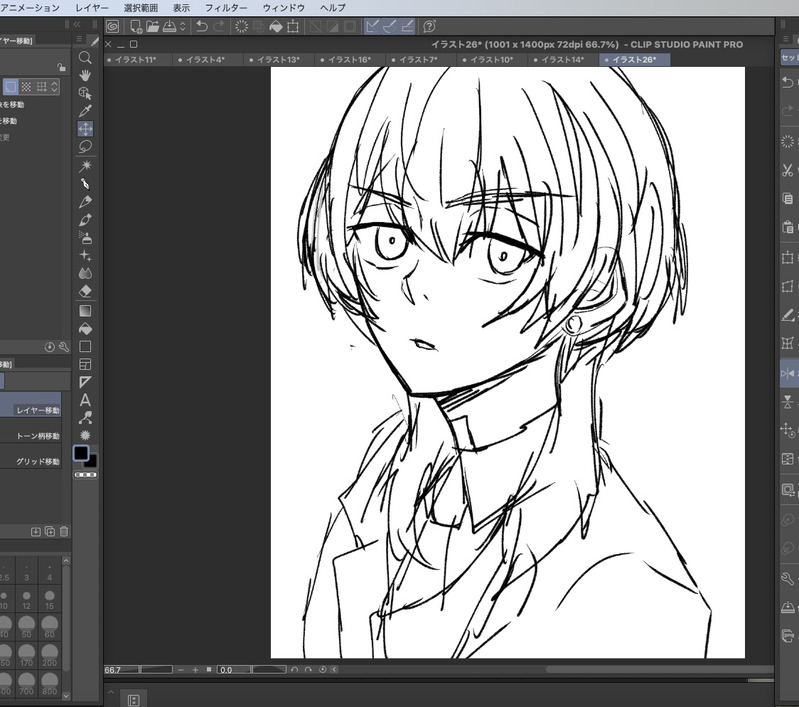The width and height of the screenshot is (799, 707).
Task: Click Clear/deselect dotted circle icon
Action: [241, 26]
